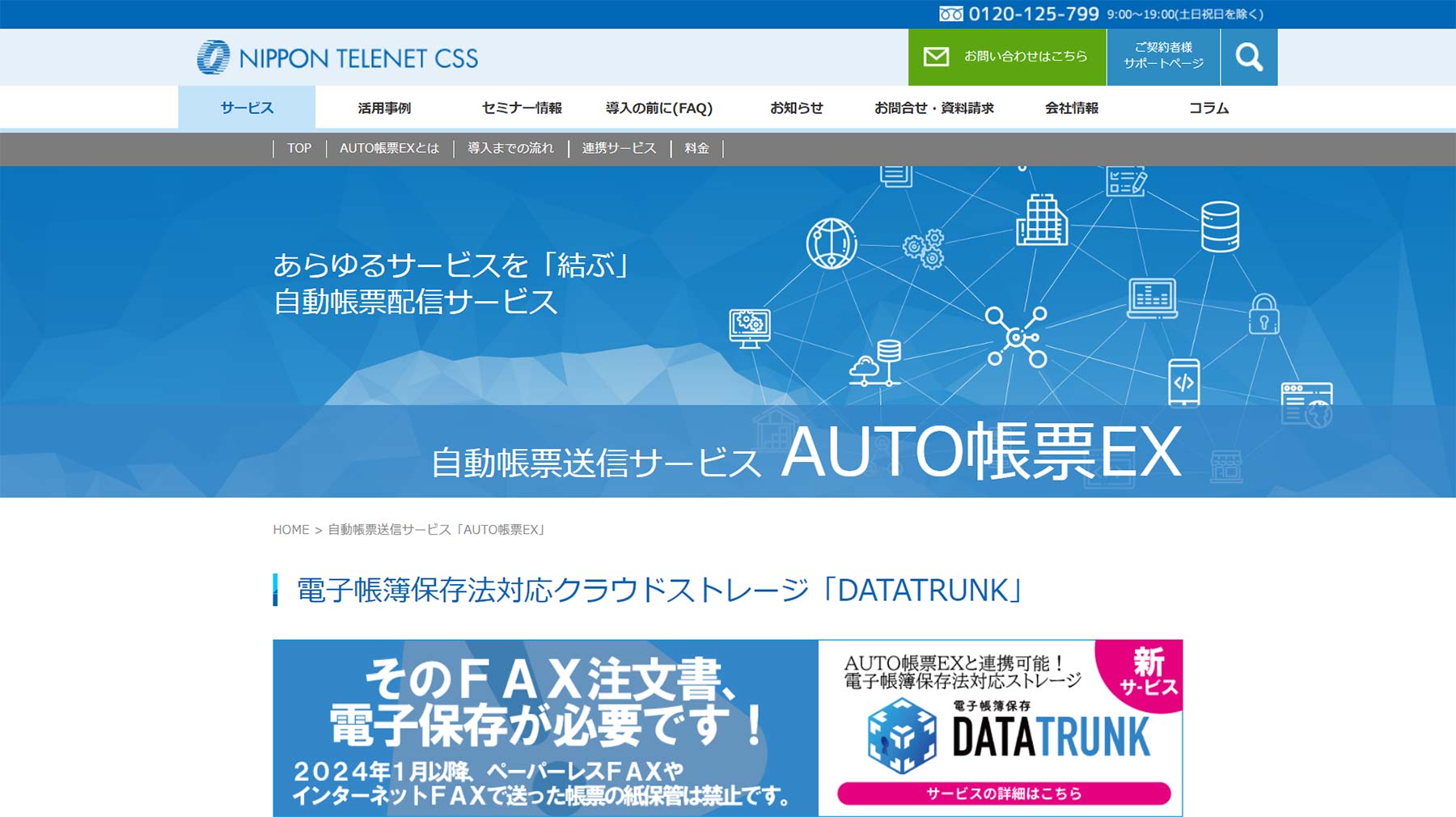This screenshot has height=817, width=1456.
Task: Click the envelope mail icon
Action: (x=936, y=57)
